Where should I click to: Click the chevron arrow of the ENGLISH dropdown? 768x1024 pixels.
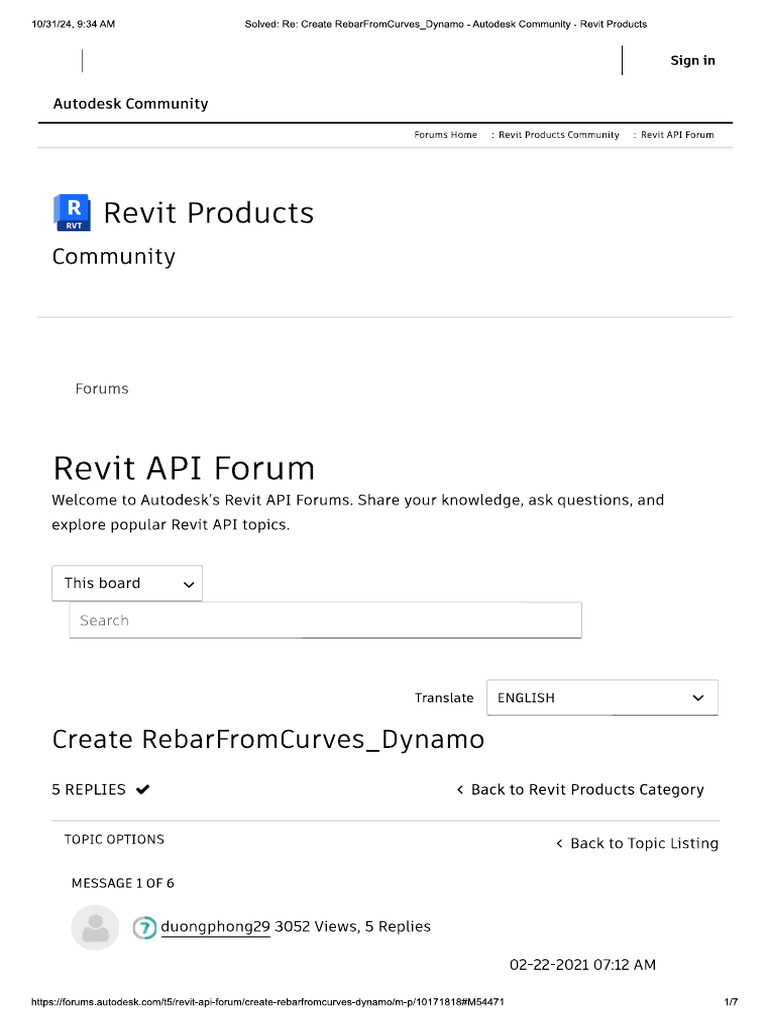pyautogui.click(x=698, y=697)
